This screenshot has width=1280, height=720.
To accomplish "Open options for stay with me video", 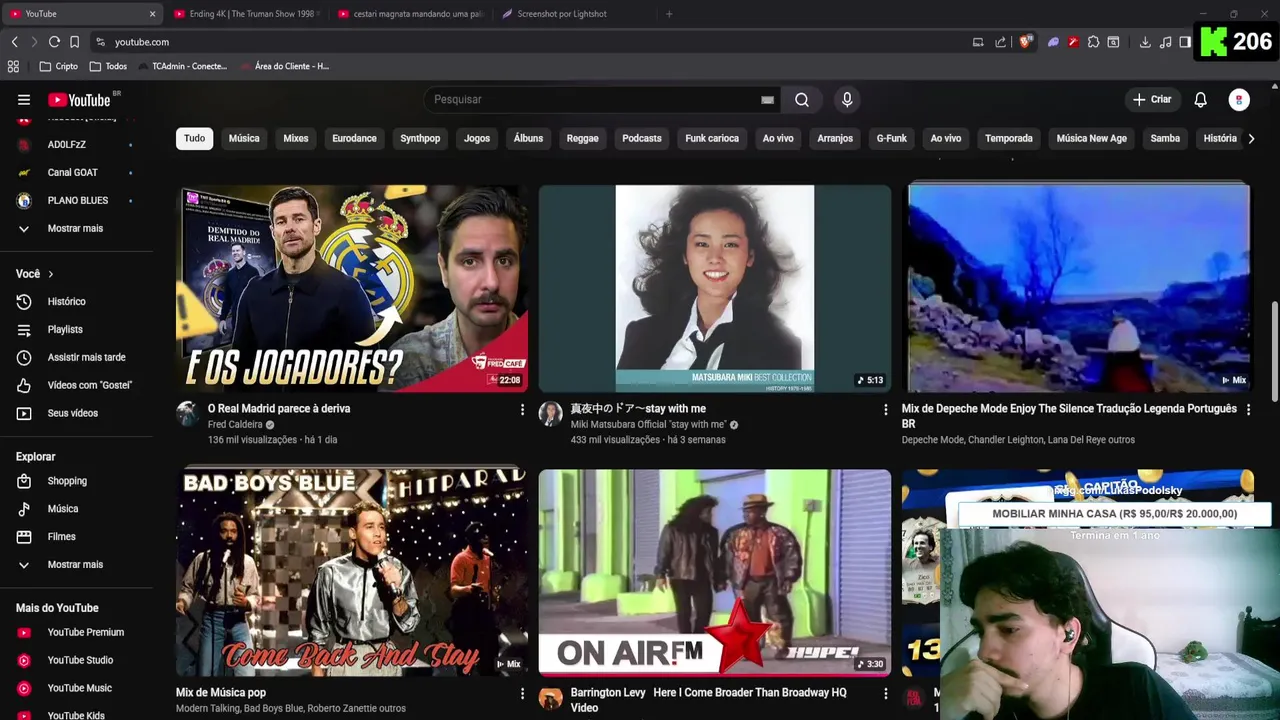I will (885, 410).
